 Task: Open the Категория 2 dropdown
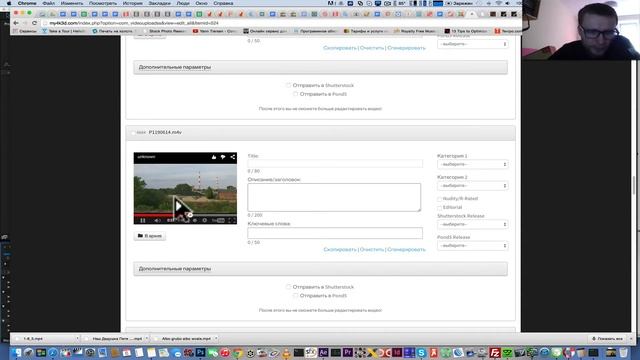[x=473, y=186]
